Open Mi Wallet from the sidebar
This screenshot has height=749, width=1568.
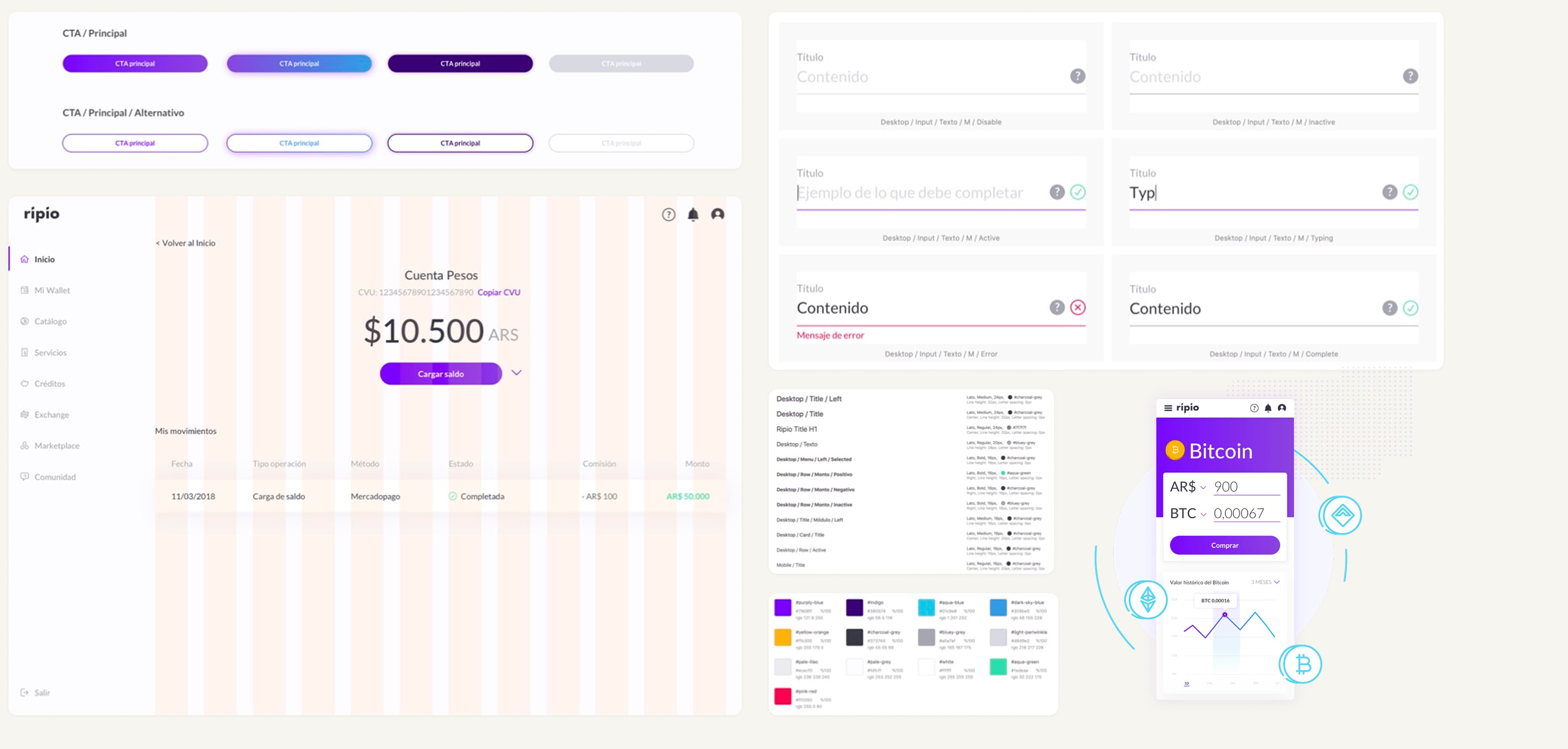[x=45, y=290]
